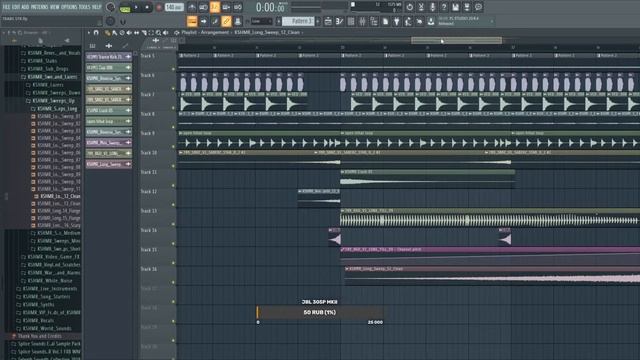Open the Pattern 3 selector

pos(299,21)
